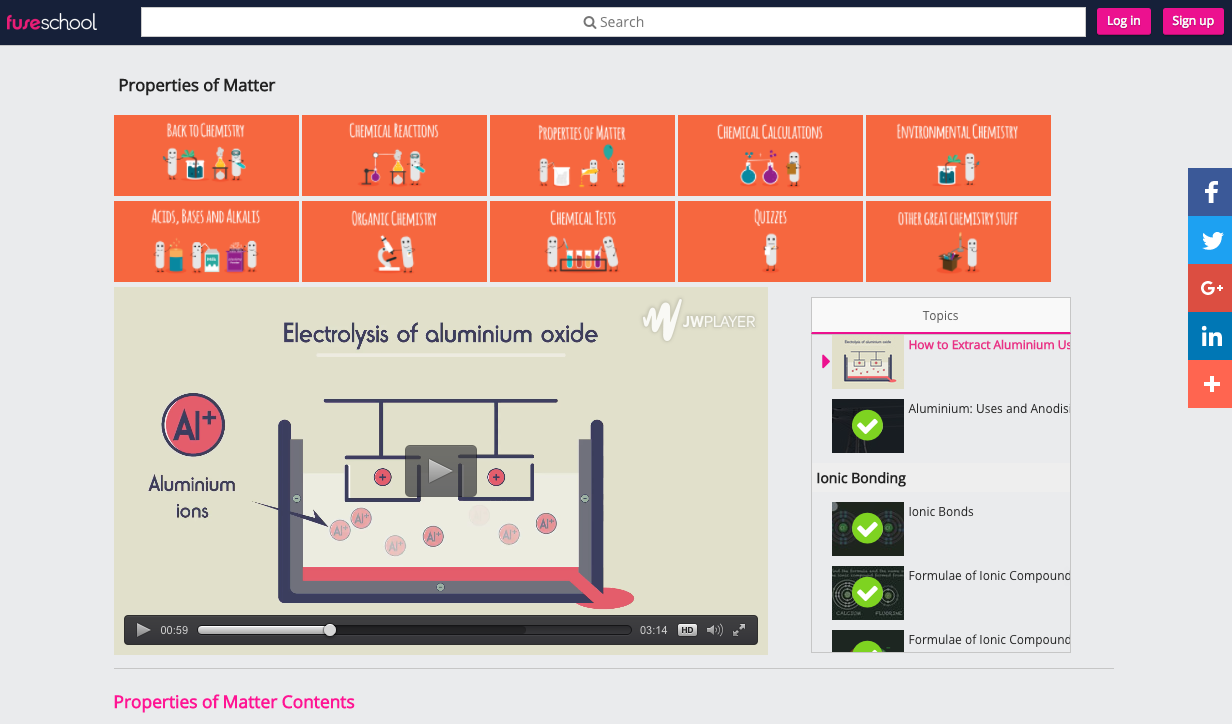Open the Ionic Bonds video thumbnail
This screenshot has width=1232, height=724.
point(867,528)
